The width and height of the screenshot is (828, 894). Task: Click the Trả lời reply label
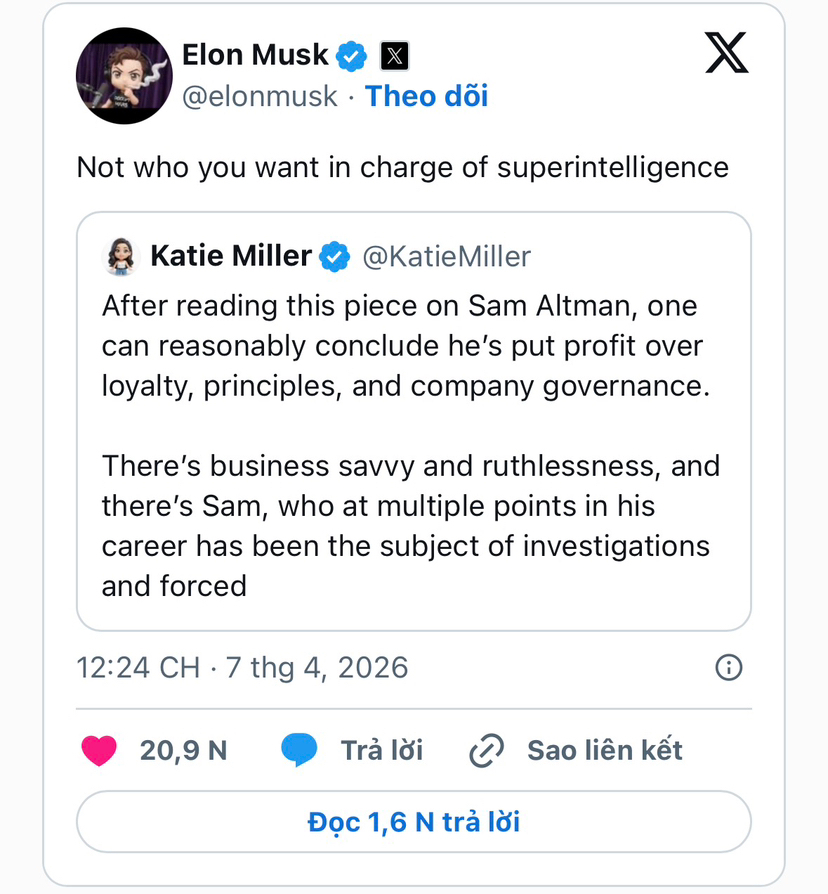(381, 750)
